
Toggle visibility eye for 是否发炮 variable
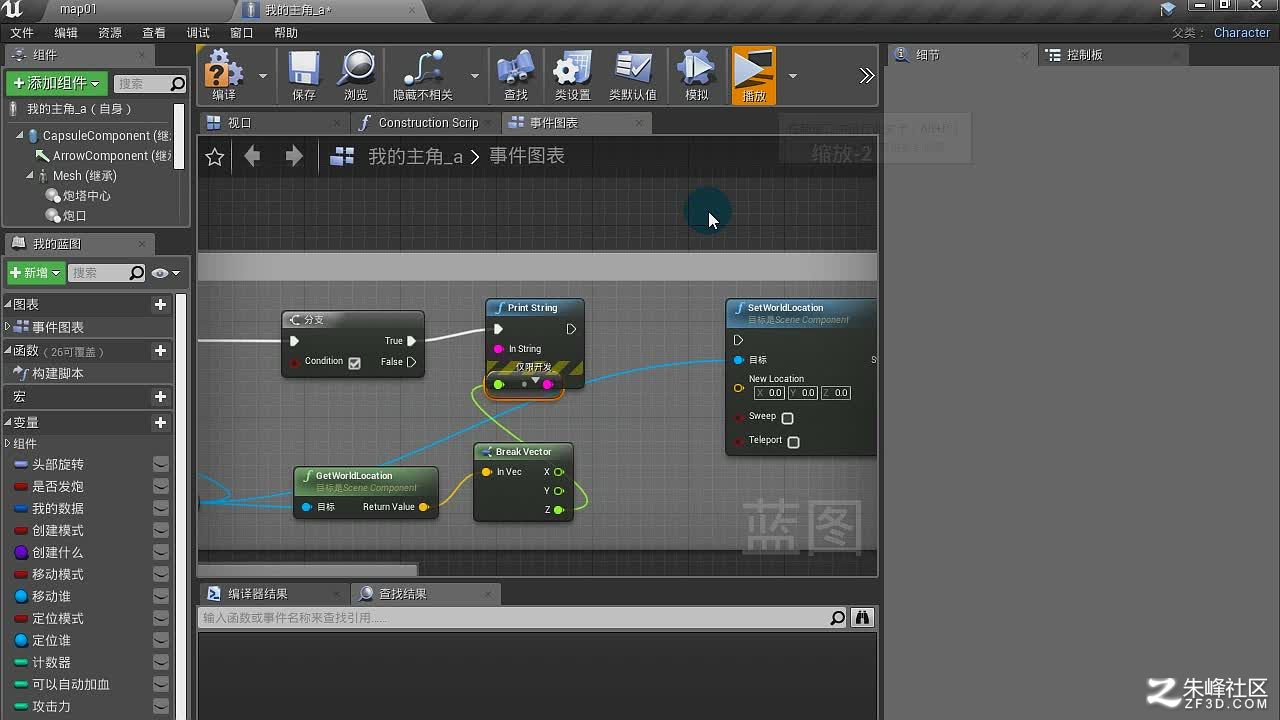tap(160, 487)
